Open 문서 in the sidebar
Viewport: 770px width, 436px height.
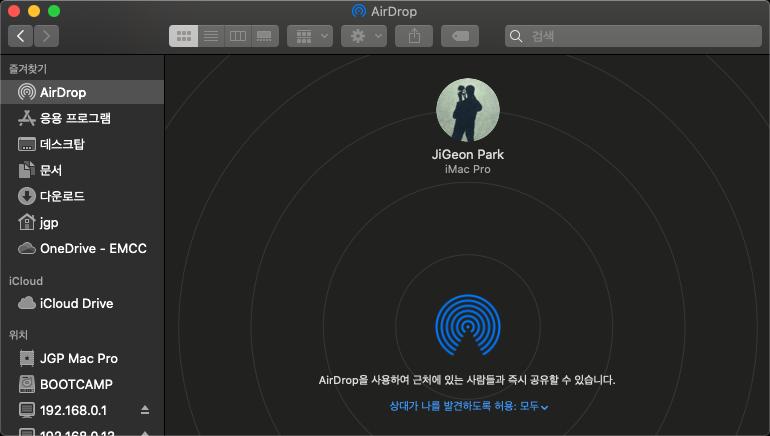tap(82, 170)
